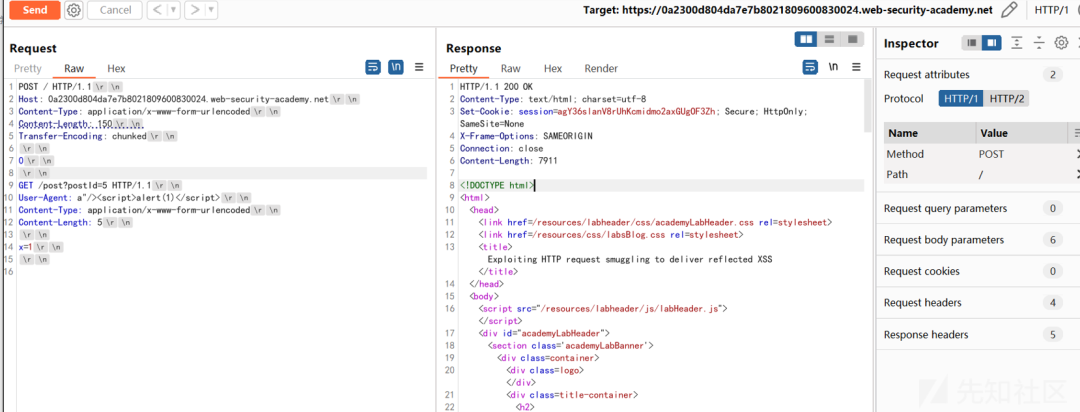Toggle non-printable characters in Request panel

coord(396,67)
